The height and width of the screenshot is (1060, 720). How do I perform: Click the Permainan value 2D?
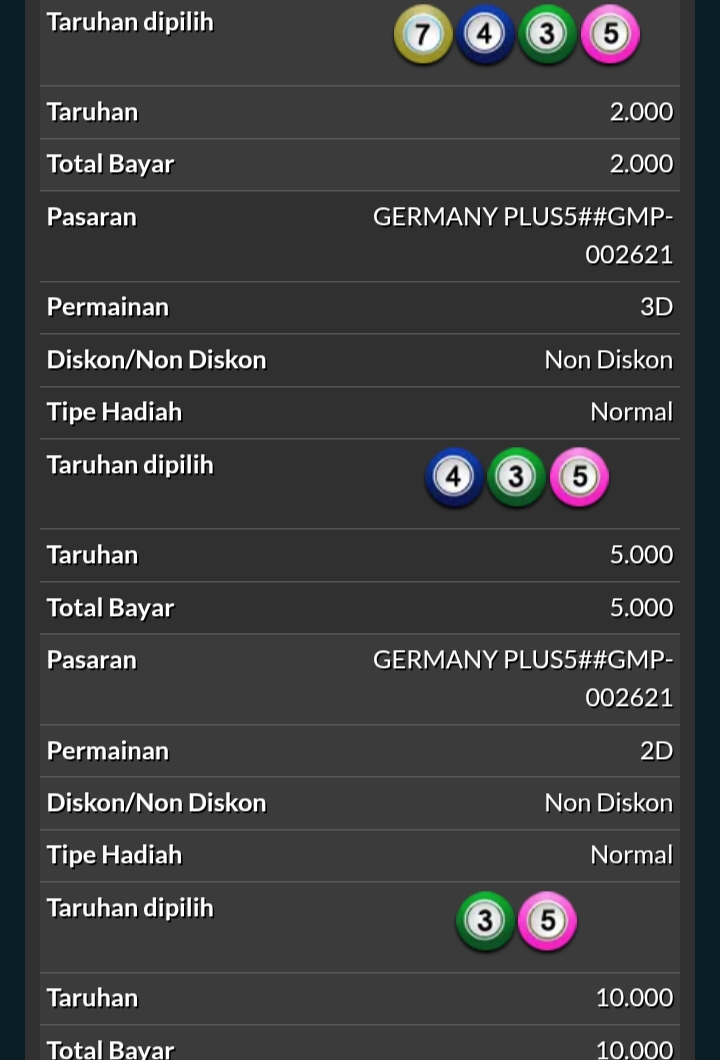click(x=656, y=751)
